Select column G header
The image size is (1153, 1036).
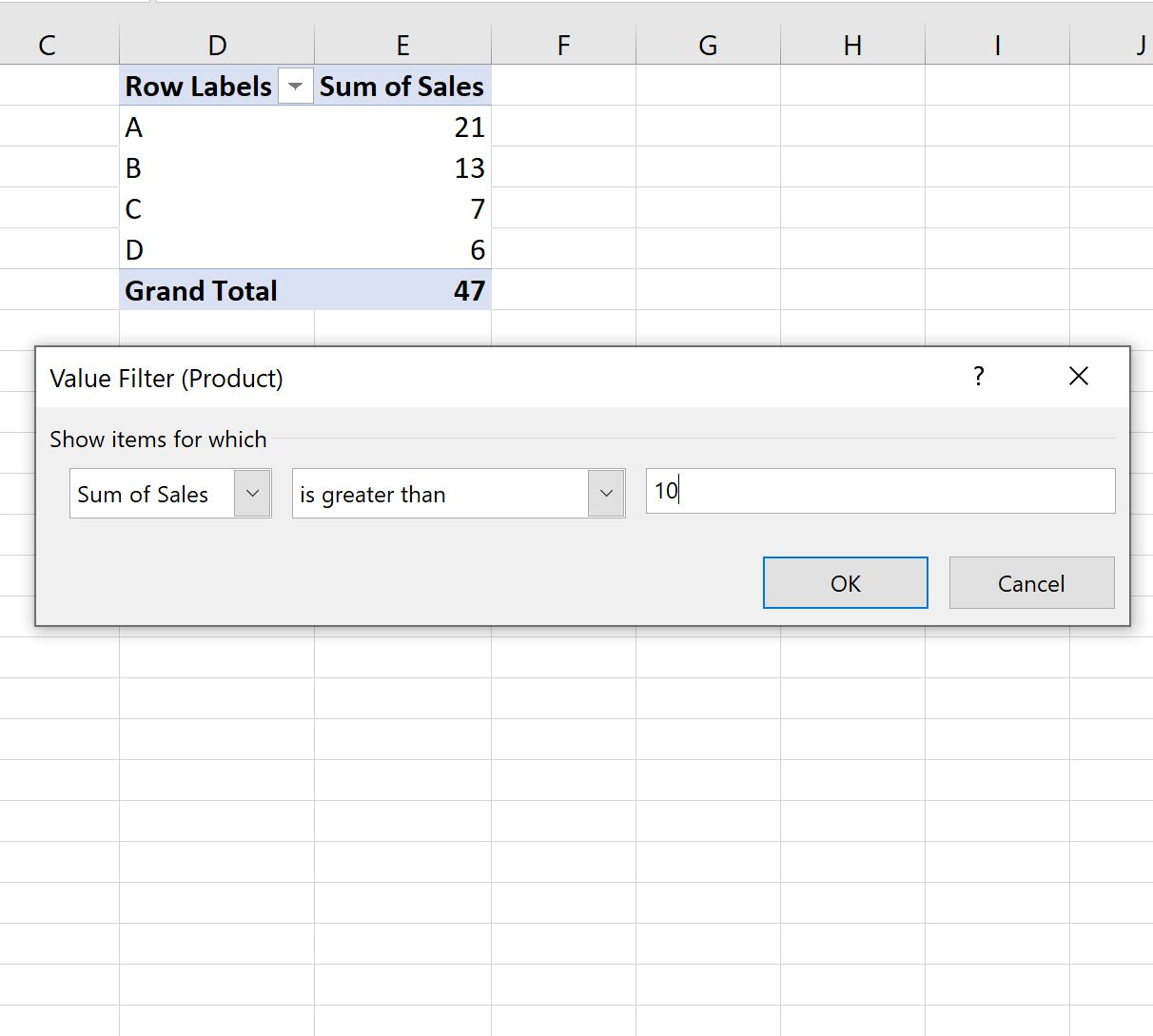click(x=708, y=45)
